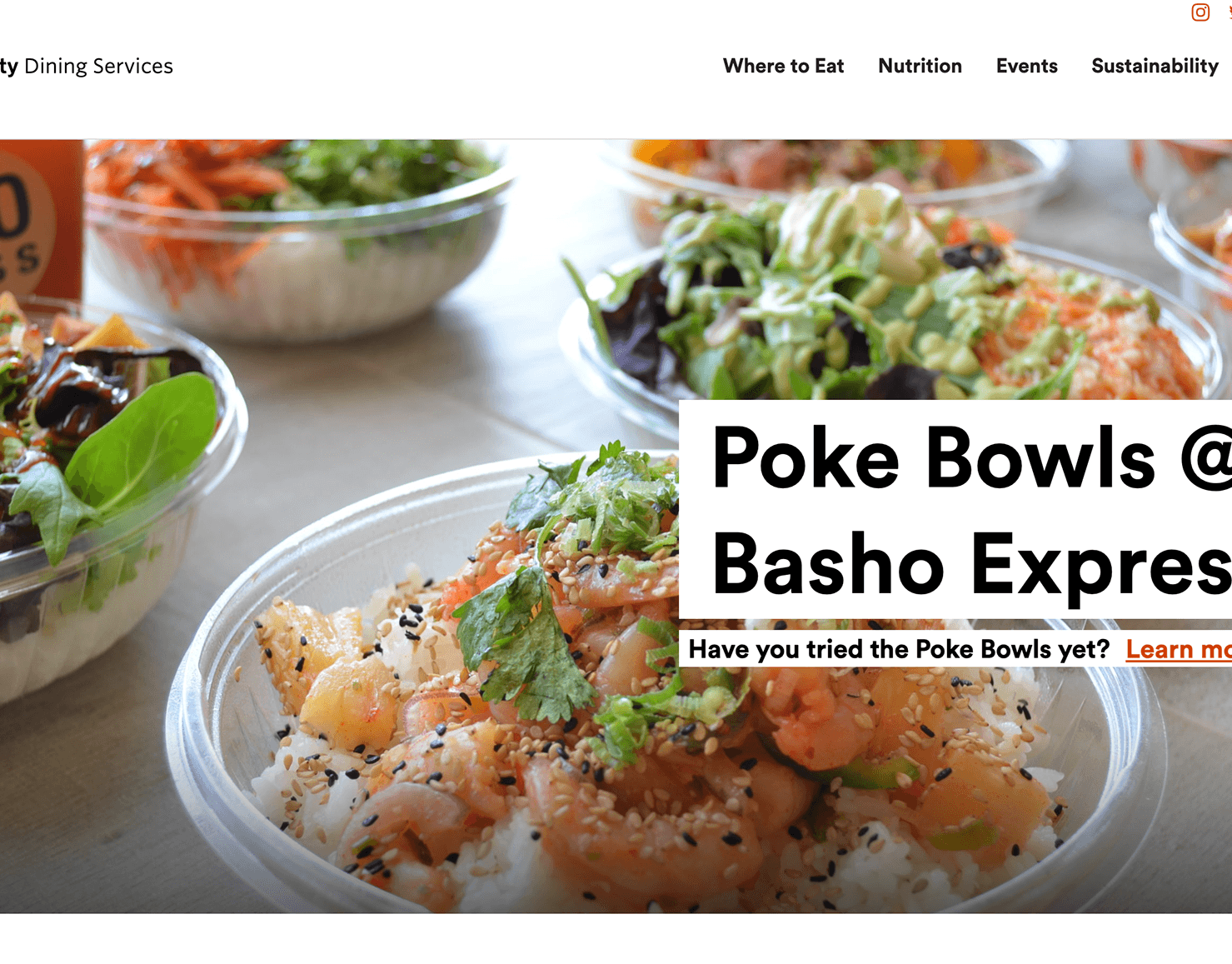Open the Instagram social icon
The width and height of the screenshot is (1232, 964).
1200,12
